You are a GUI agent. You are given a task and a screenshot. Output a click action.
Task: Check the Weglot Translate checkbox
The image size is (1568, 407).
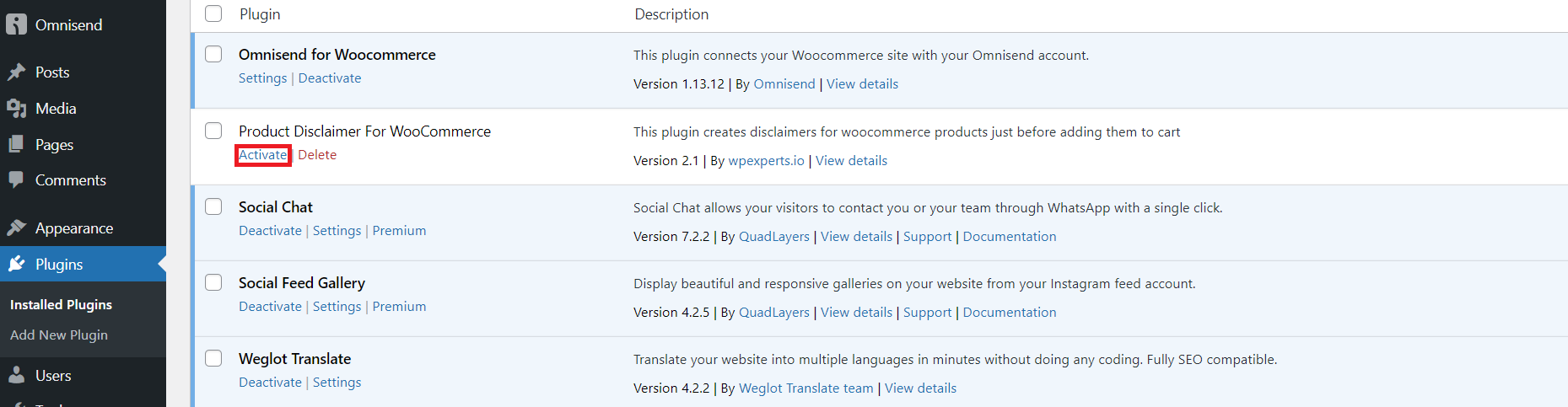[213, 358]
